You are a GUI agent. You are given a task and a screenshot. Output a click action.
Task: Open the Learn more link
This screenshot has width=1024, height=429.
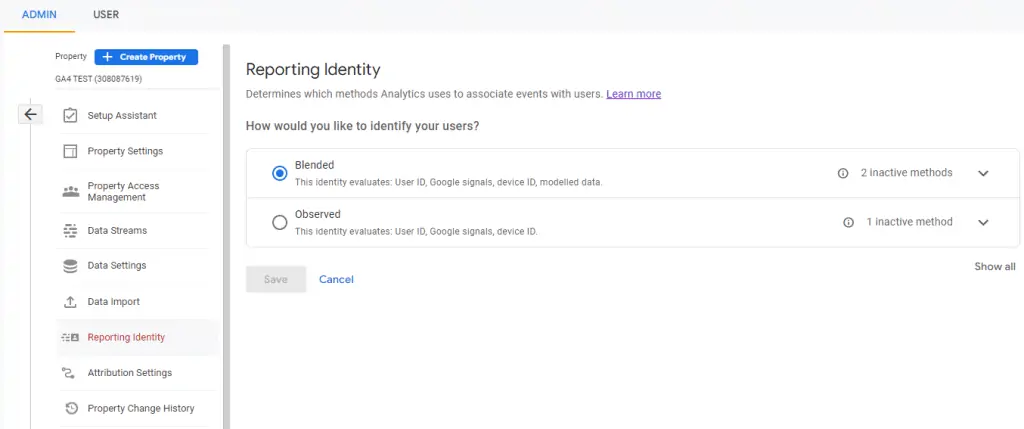coord(633,94)
